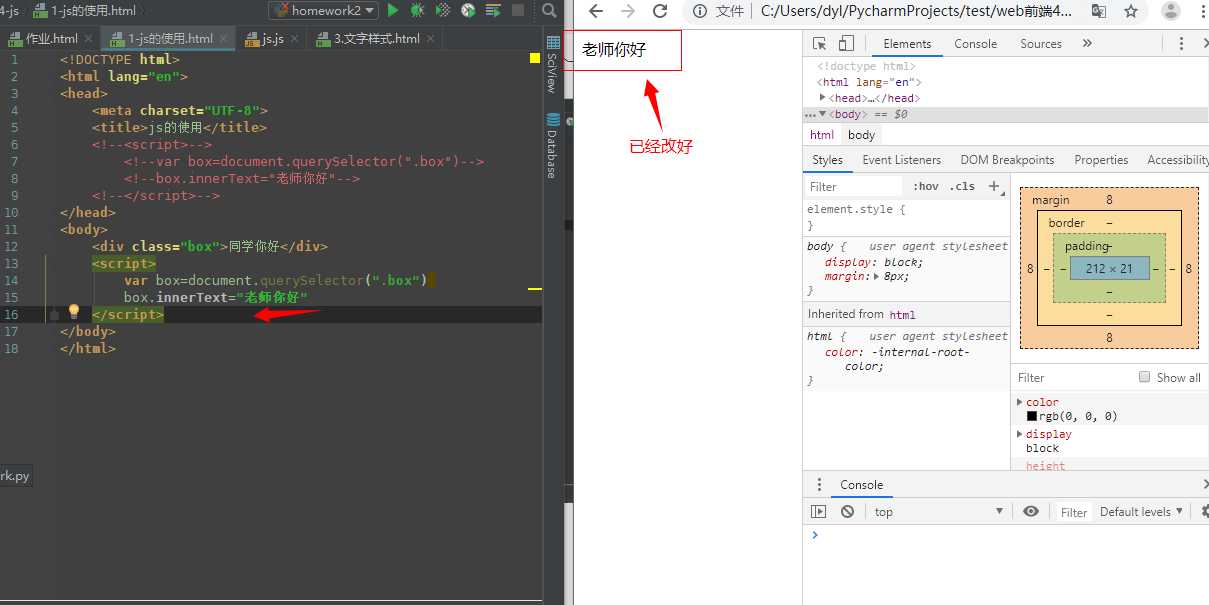
Task: Enable the Show all checkbox
Action: point(1145,377)
